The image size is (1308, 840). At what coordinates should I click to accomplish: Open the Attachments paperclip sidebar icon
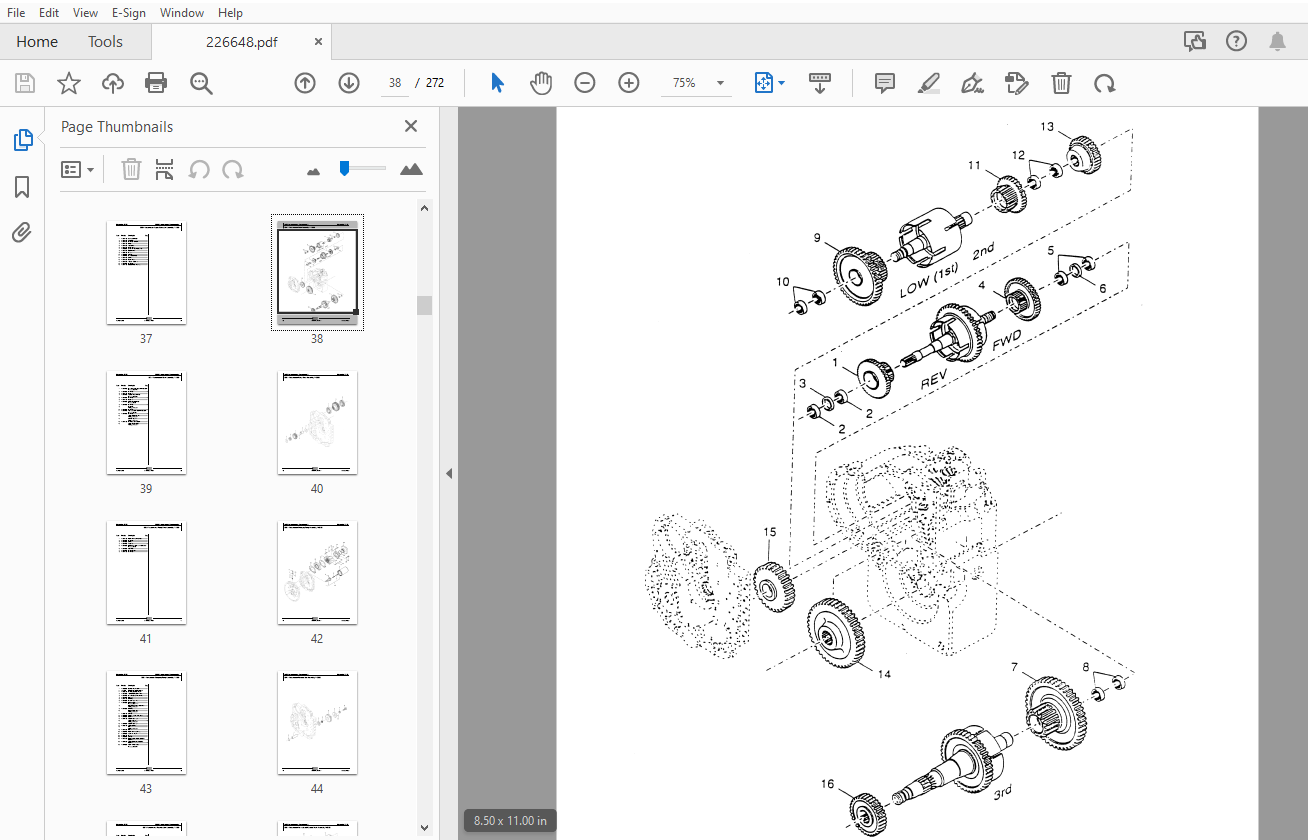pyautogui.click(x=22, y=233)
